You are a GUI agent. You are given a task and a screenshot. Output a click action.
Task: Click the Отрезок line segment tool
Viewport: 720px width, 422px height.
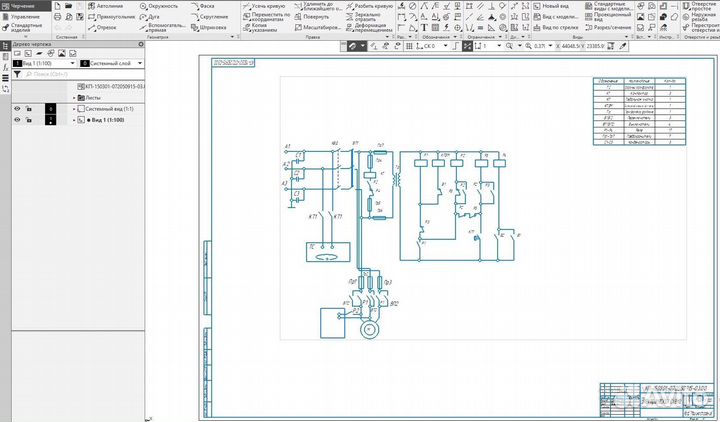[102, 27]
